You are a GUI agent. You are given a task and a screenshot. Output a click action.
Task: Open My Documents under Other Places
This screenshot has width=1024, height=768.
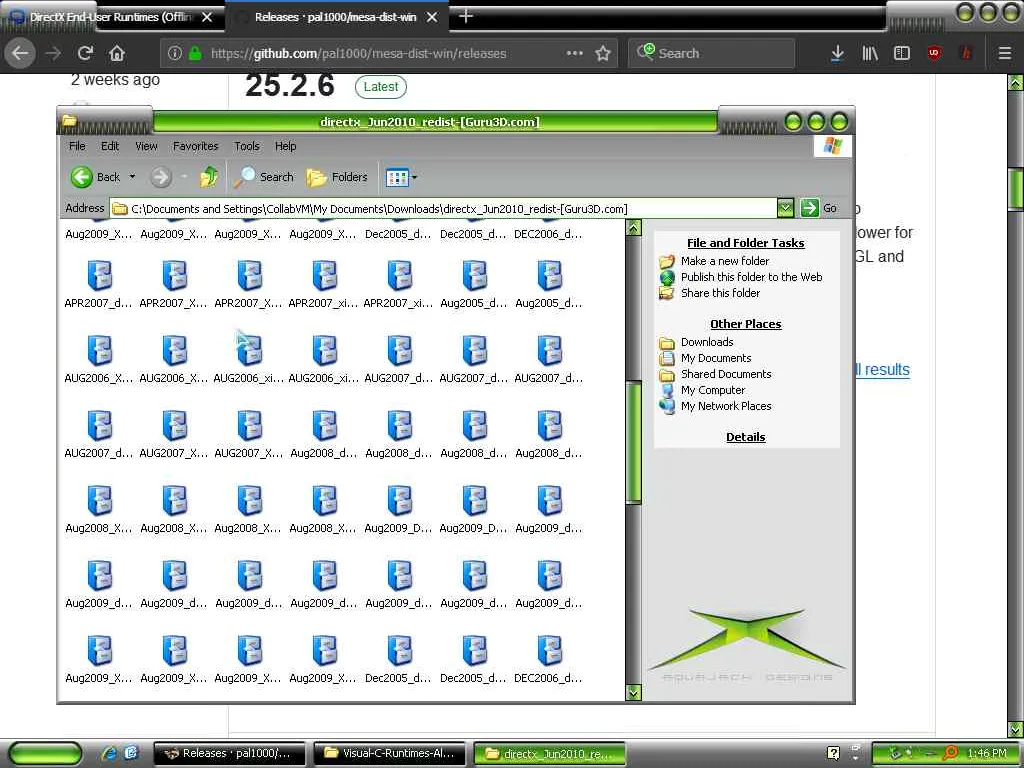(716, 358)
